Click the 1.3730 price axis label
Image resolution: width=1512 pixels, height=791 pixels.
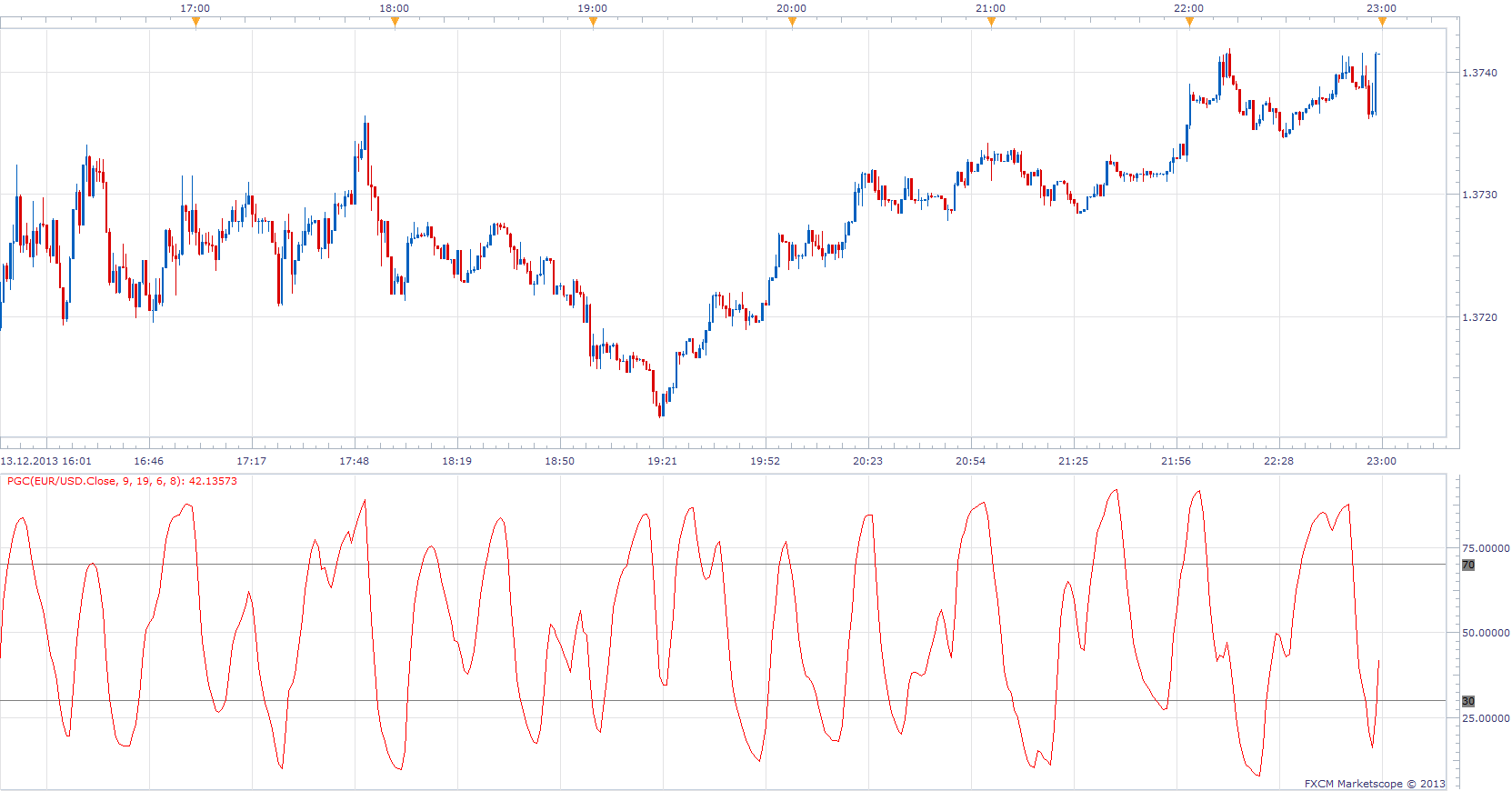tap(1479, 195)
